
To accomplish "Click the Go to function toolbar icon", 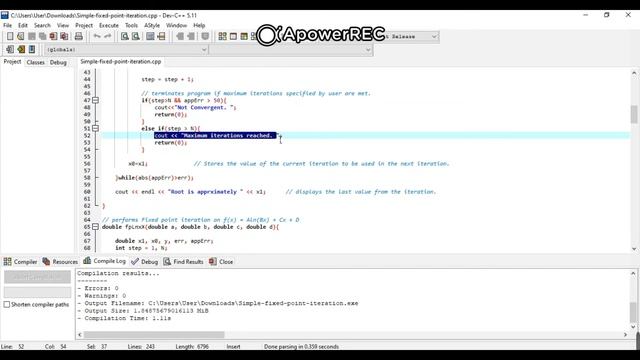I will tap(150, 36).
